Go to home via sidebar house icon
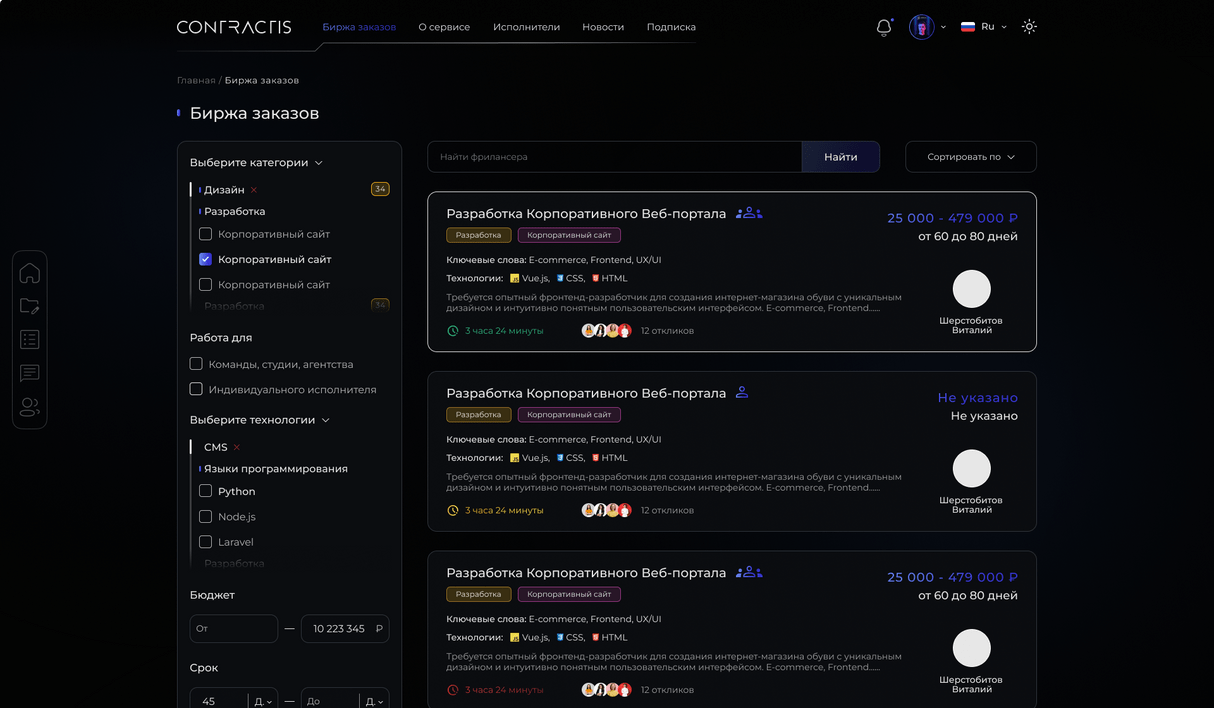 click(x=30, y=273)
